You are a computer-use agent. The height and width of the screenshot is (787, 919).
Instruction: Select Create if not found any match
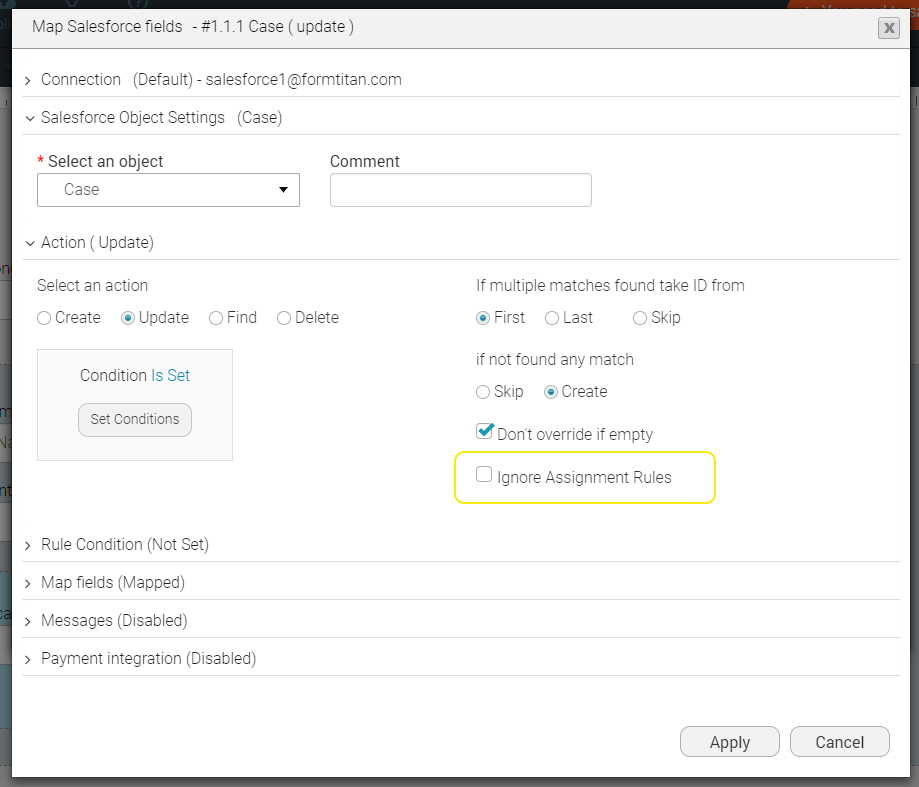click(x=550, y=391)
